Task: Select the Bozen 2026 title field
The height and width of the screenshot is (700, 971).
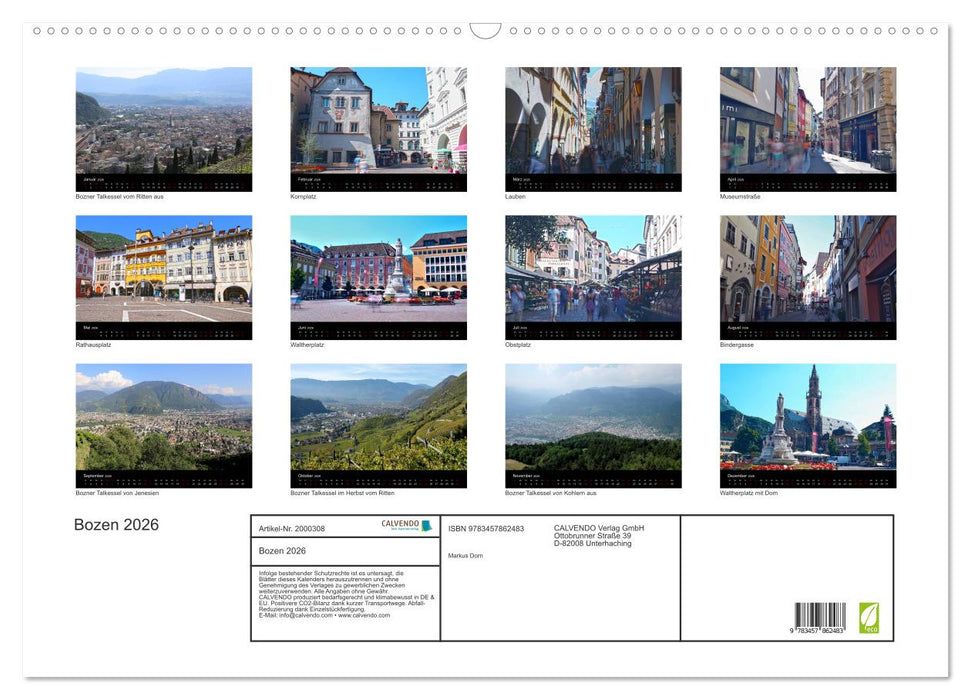Action: pos(345,550)
